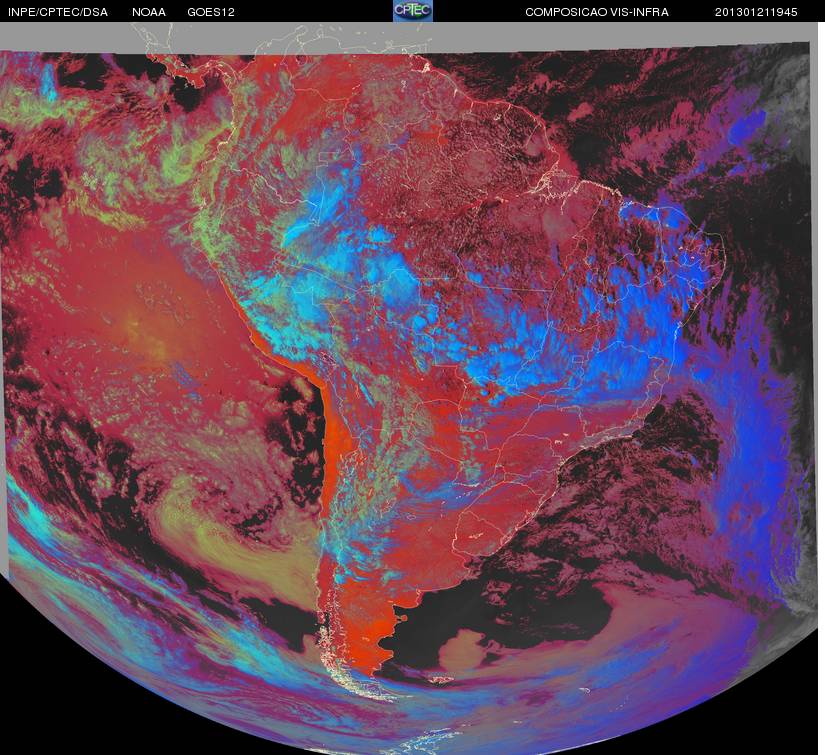Click the NOAA label in header
Screen dimensions: 825x755
click(149, 12)
